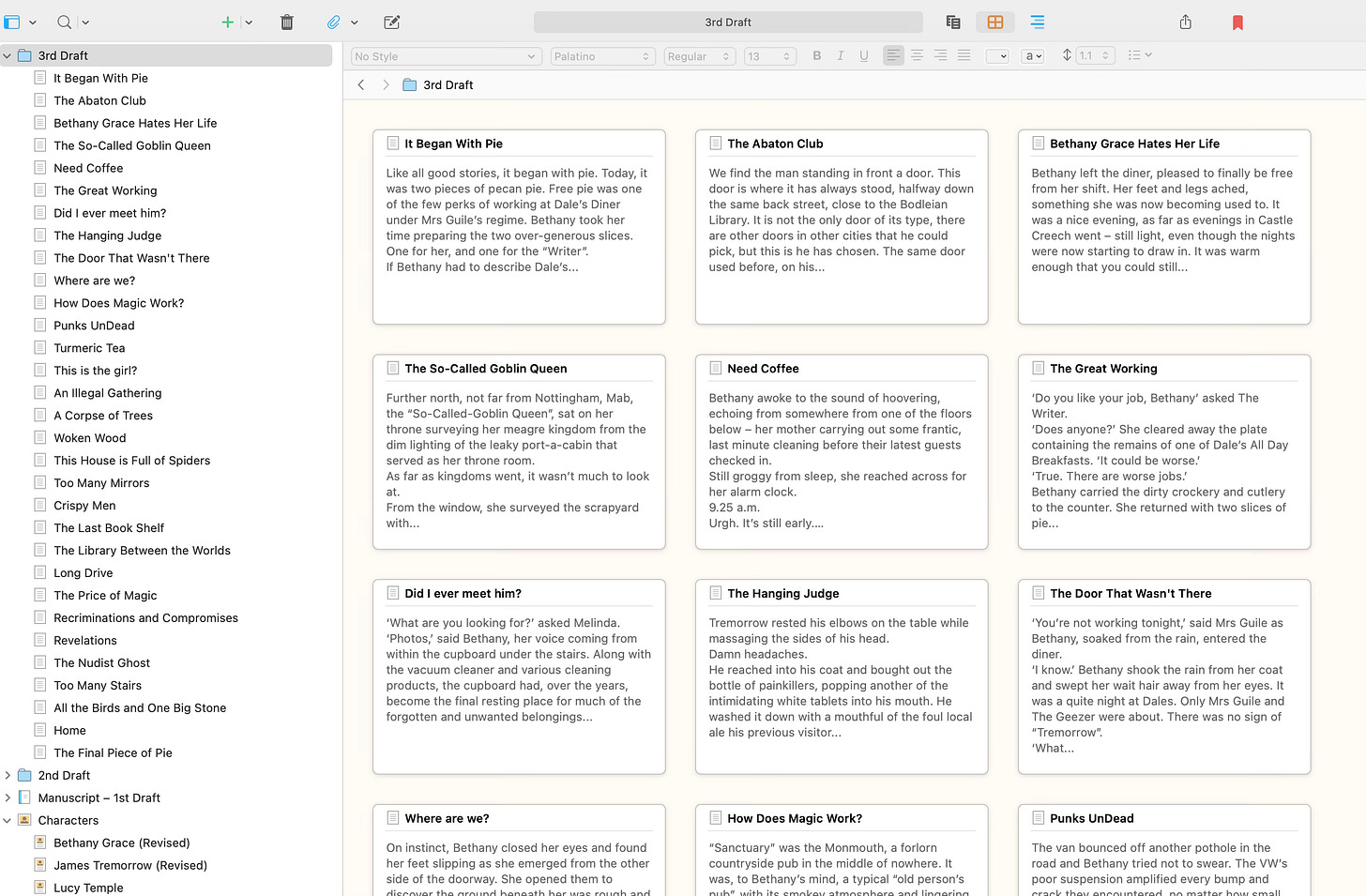Click the red bookmark icon in the toolbar

[x=1237, y=22]
